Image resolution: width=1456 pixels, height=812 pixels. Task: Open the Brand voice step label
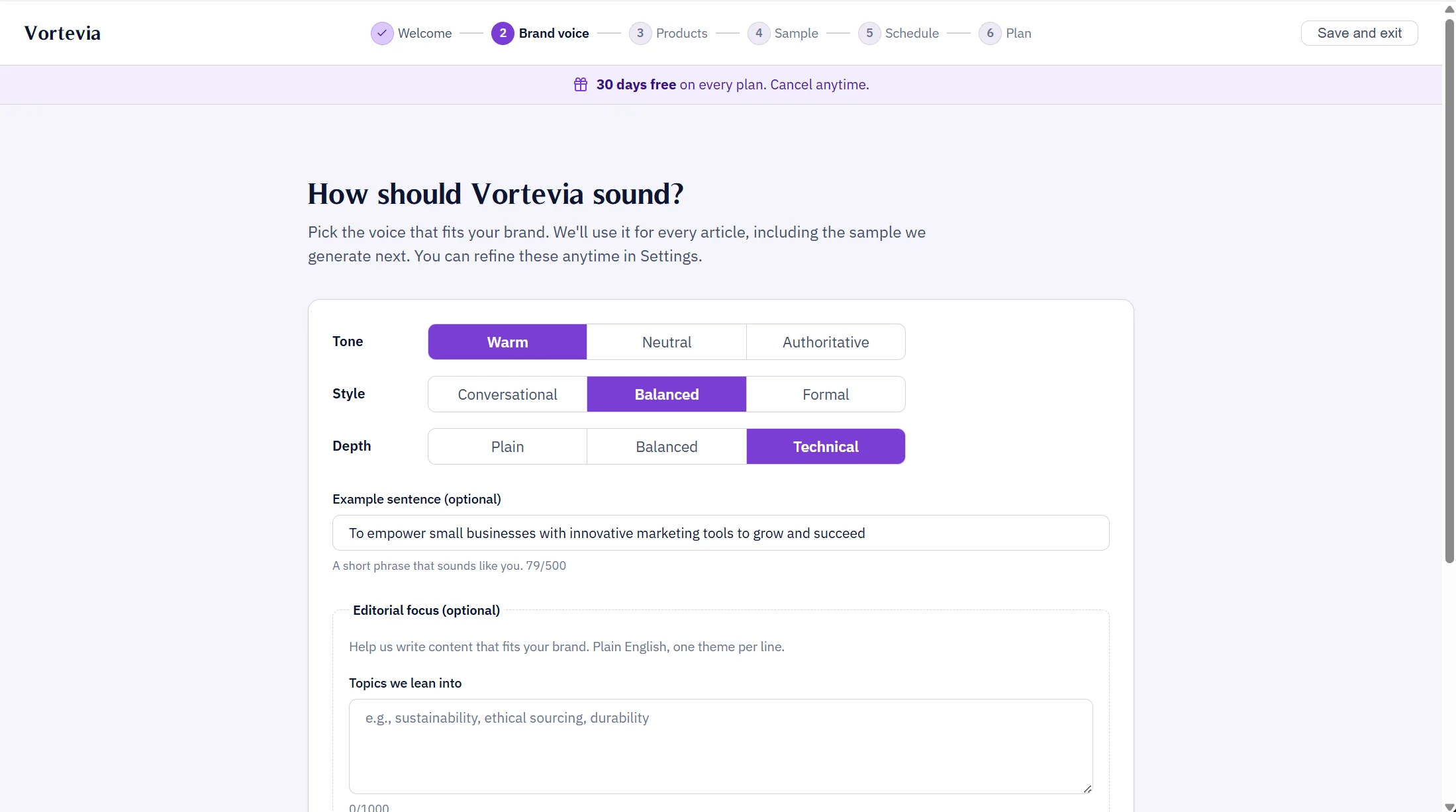tap(554, 33)
